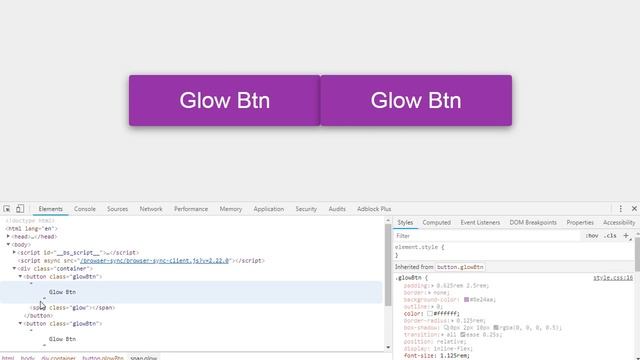Switch to the Computed sidebar tab
The height and width of the screenshot is (360, 640).
click(436, 222)
